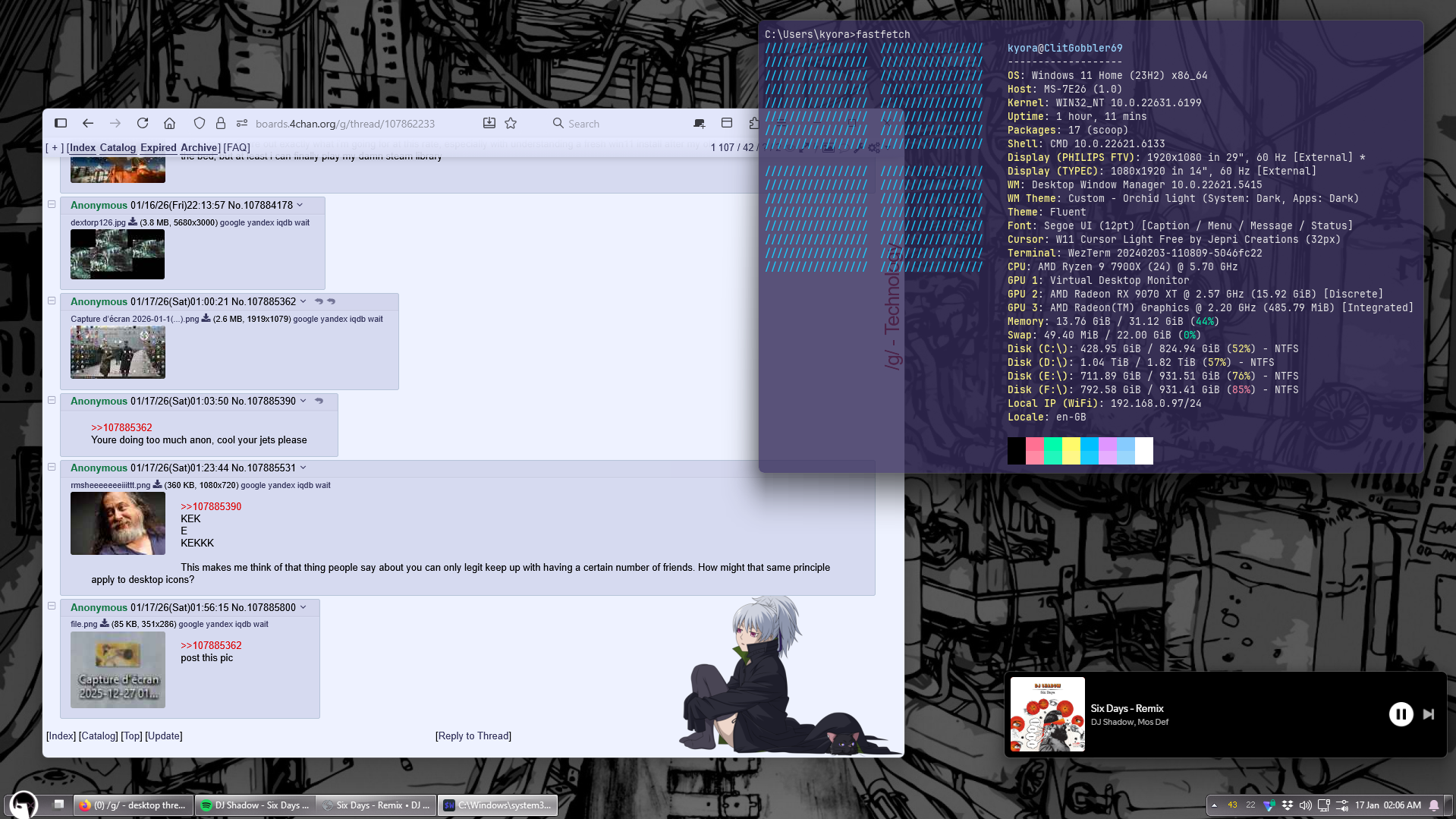Download dextorp126.jpg via its download icon
This screenshot has height=819, width=1456.
point(133,222)
